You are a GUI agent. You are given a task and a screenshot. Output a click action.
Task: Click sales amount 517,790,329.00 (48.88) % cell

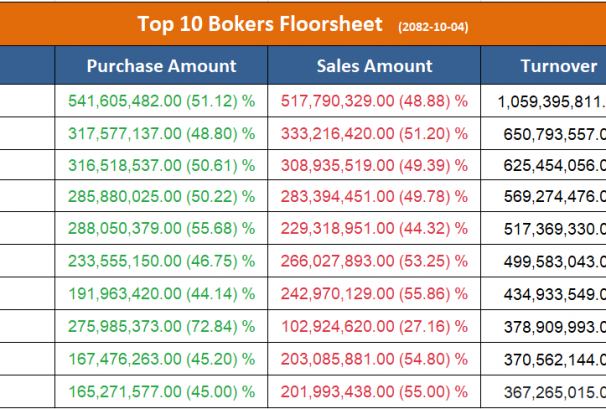click(x=374, y=101)
